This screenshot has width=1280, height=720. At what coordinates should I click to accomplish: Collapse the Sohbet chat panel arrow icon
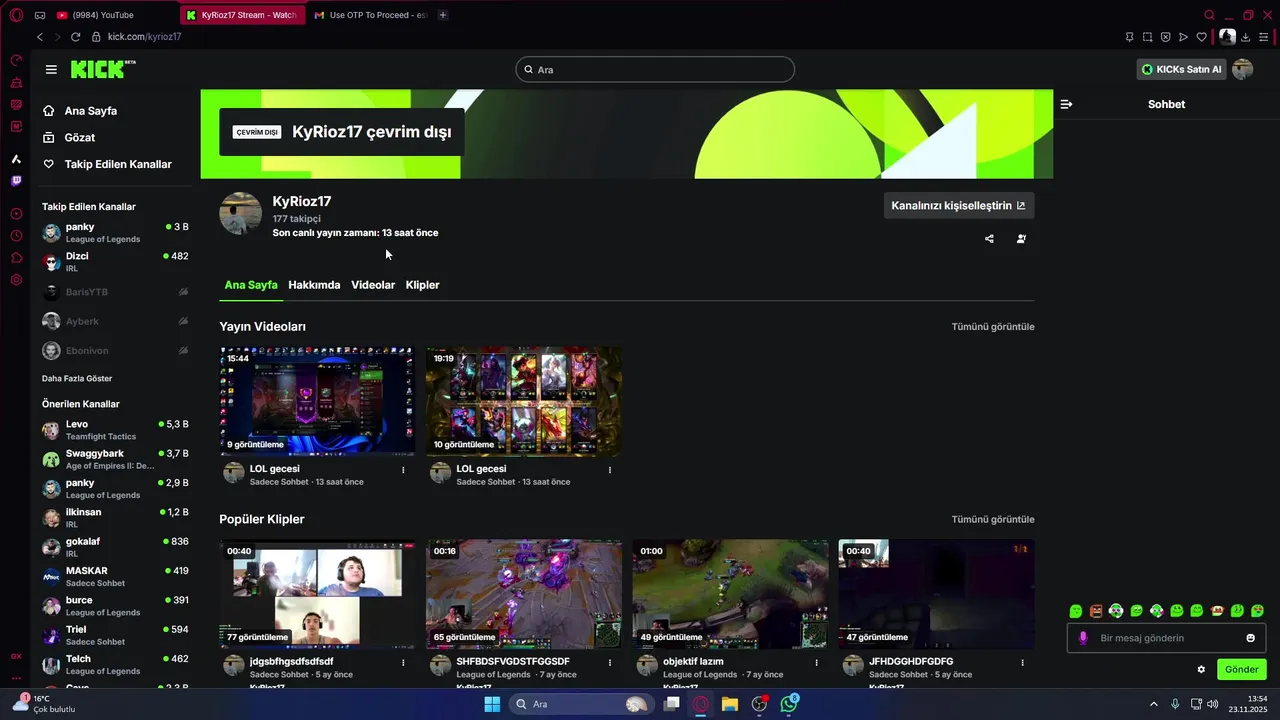pyautogui.click(x=1066, y=104)
